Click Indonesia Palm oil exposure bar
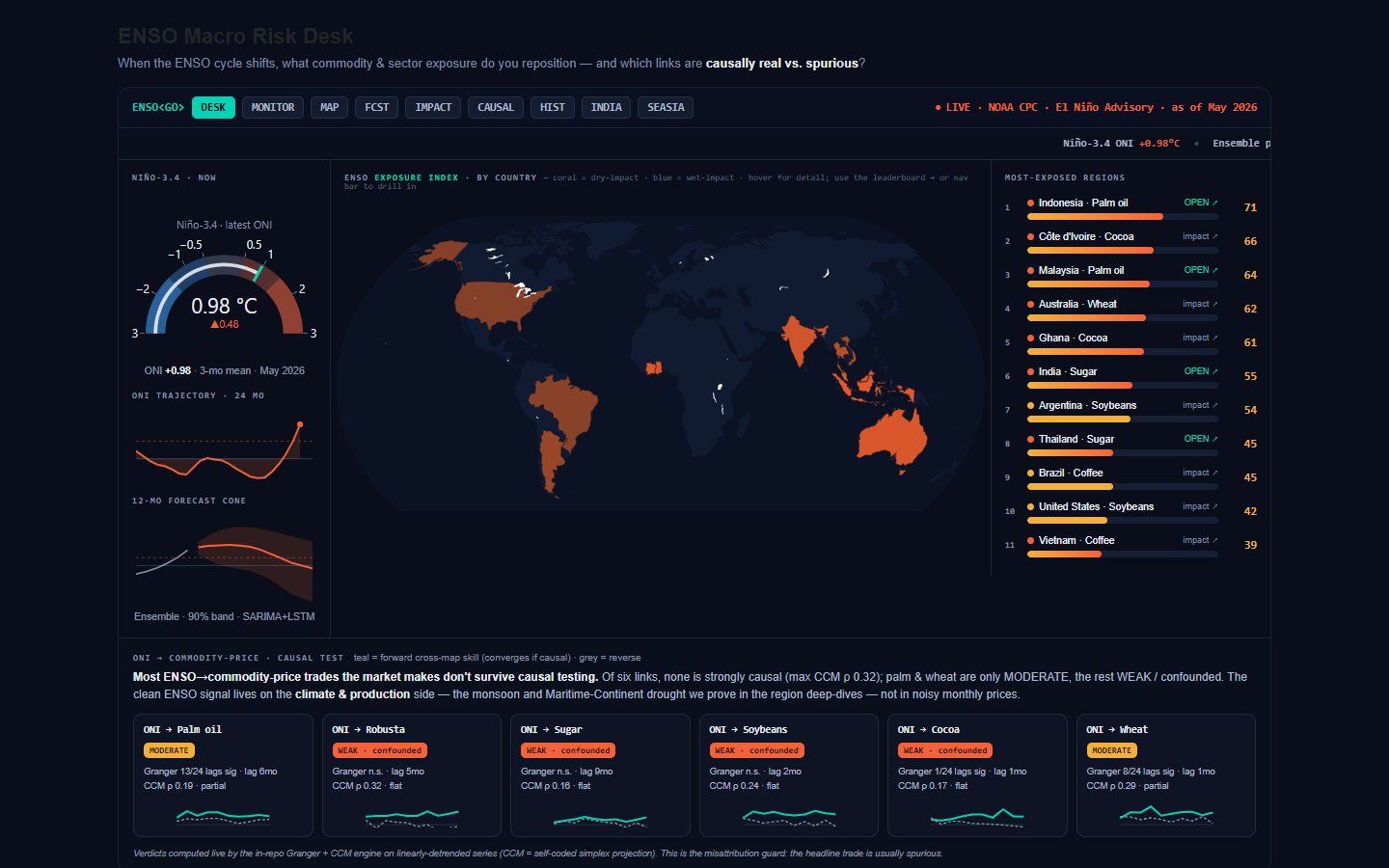The image size is (1389, 868). click(1123, 217)
